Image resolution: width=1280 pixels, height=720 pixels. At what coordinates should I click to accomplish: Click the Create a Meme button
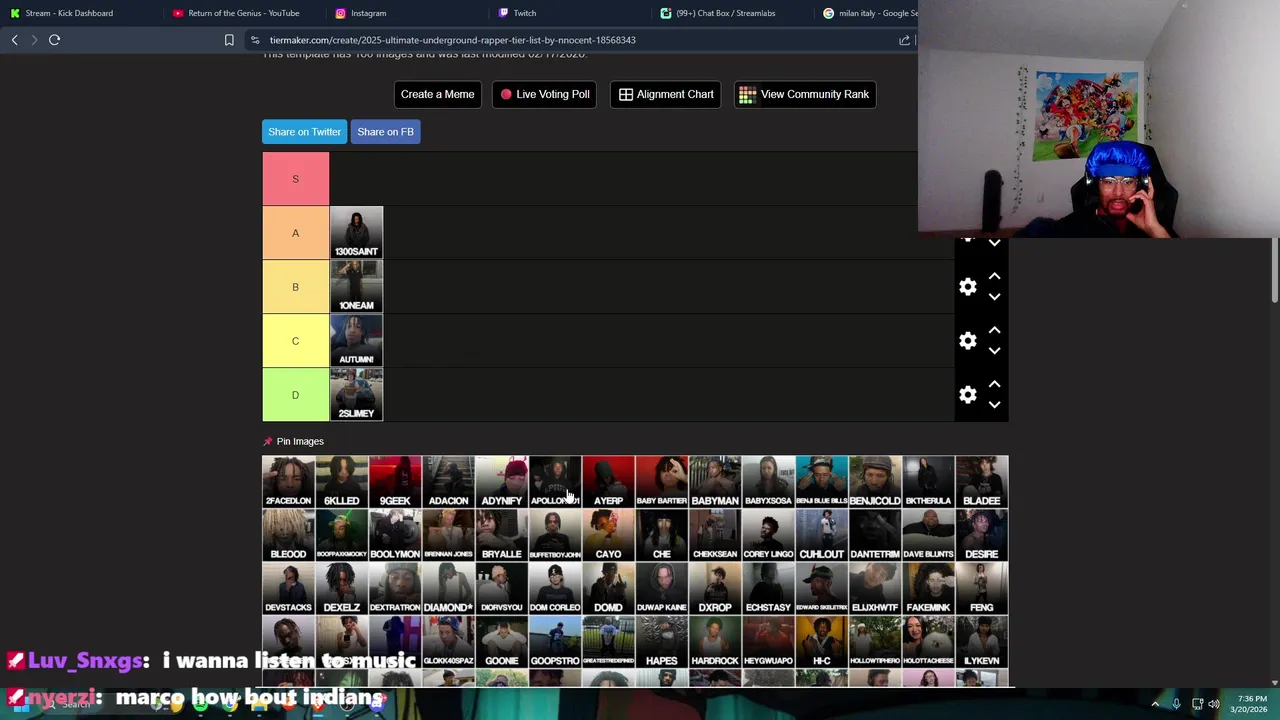pos(437,94)
